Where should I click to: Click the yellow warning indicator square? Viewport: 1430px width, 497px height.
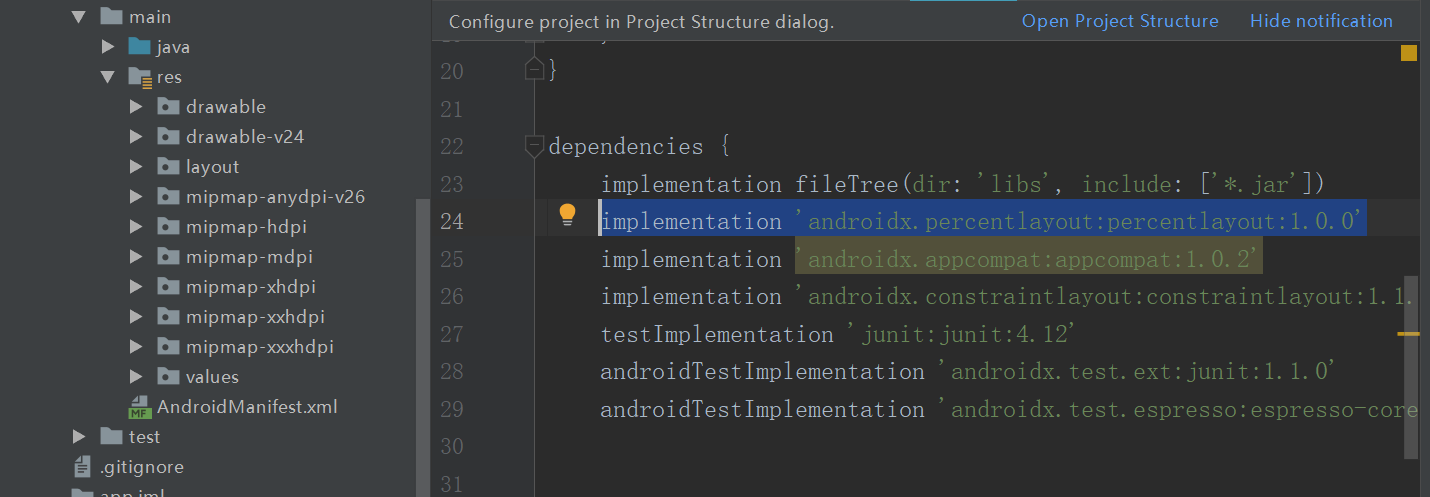point(1408,53)
